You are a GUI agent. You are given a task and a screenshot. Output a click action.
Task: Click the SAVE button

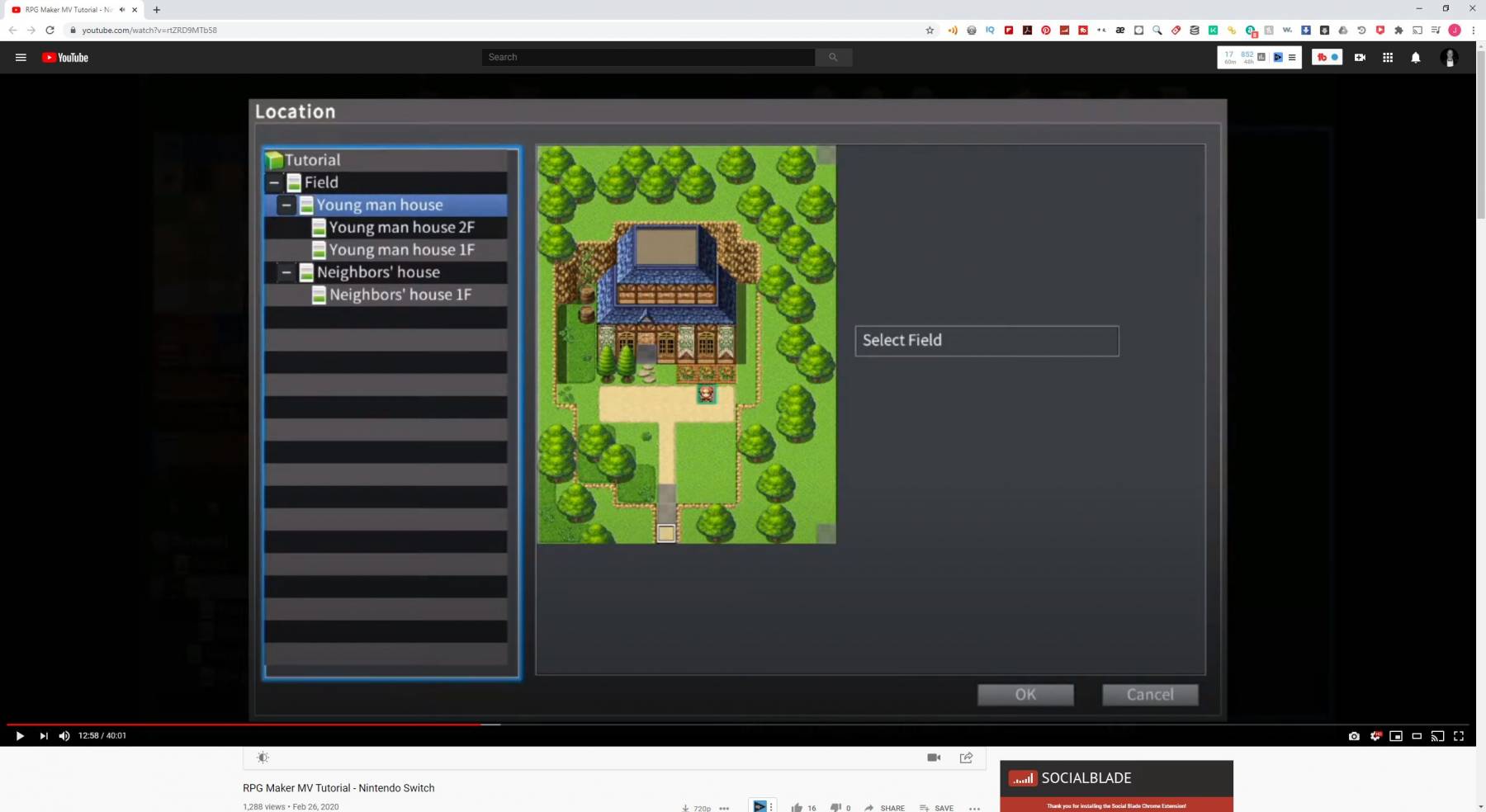pyautogui.click(x=936, y=808)
